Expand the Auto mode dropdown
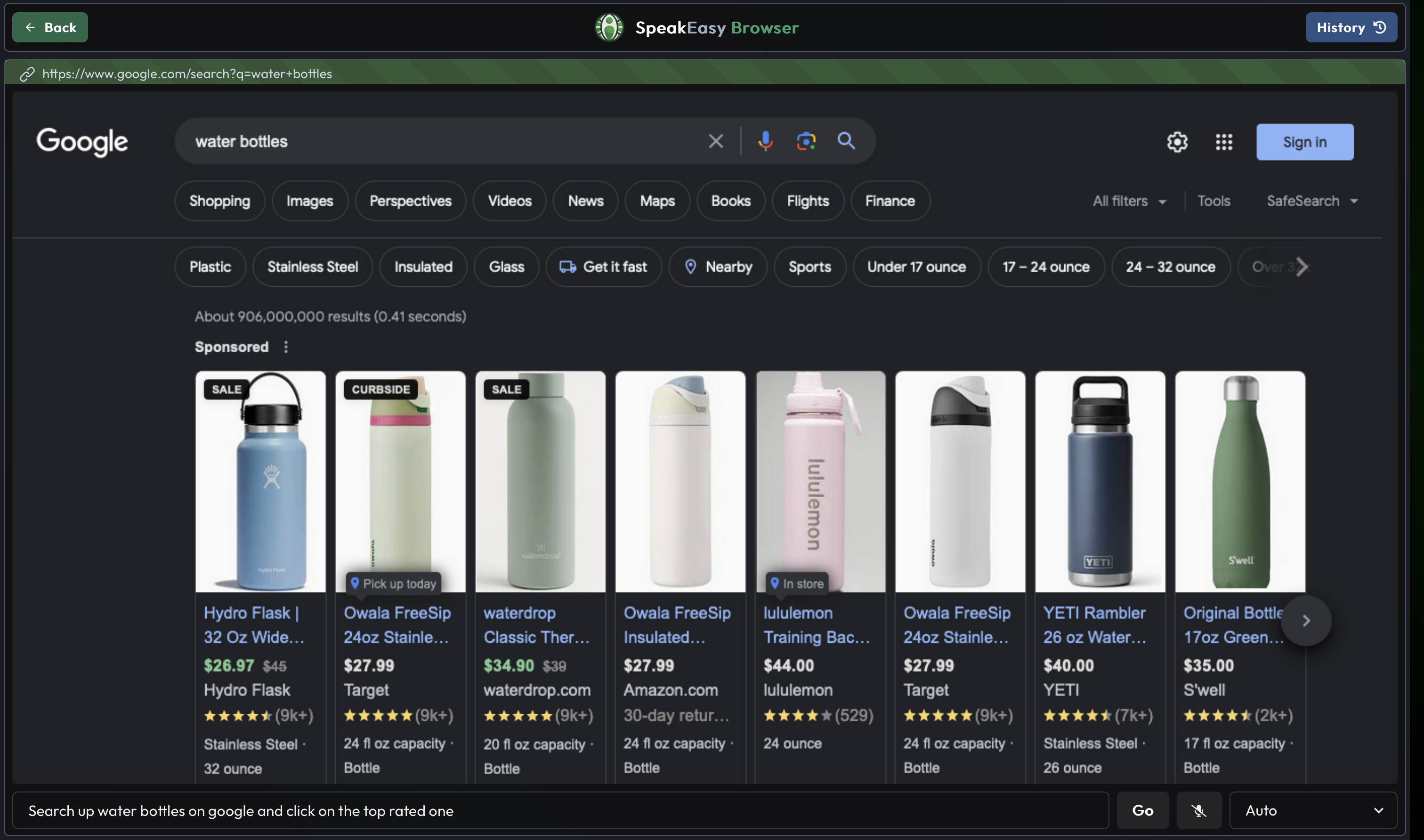Screen dimensions: 1424x840 point(1313,810)
